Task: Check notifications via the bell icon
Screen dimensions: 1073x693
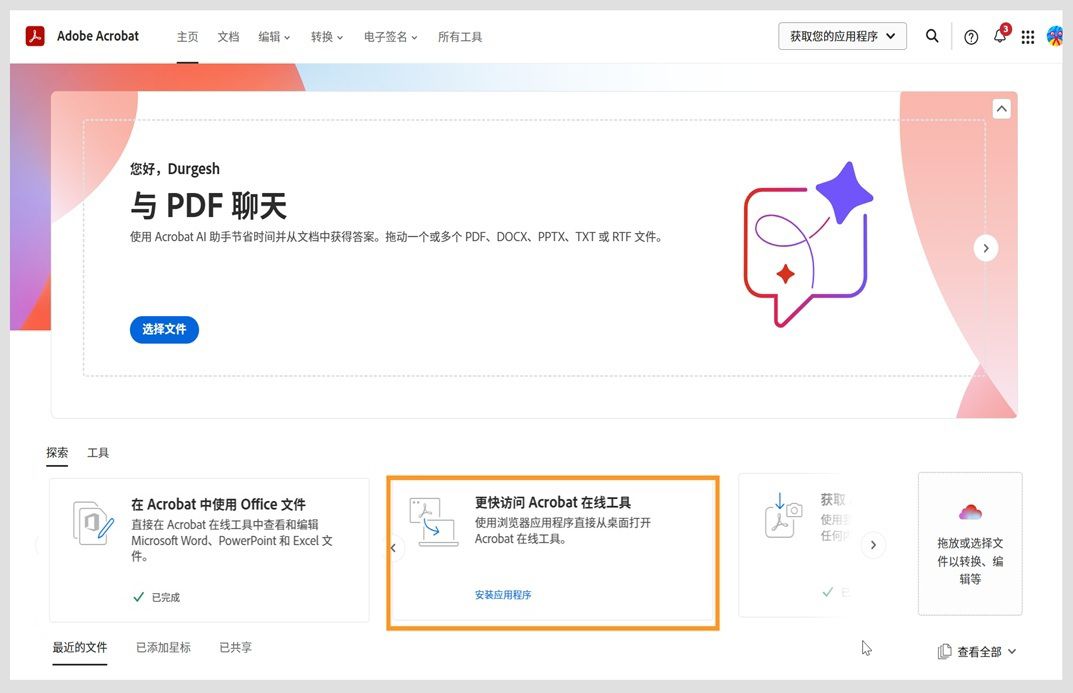Action: pyautogui.click(x=999, y=36)
